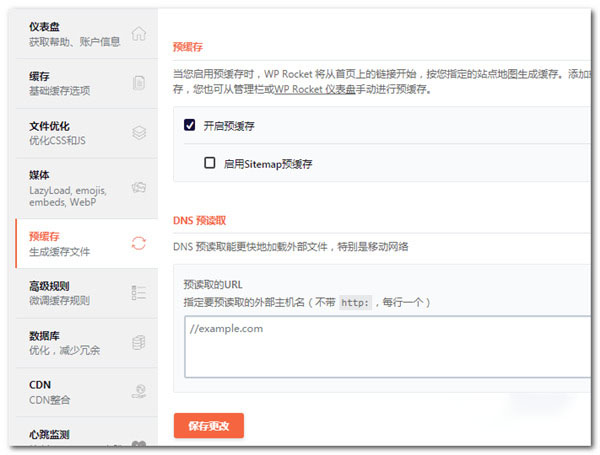Click the Preload refresh icon
The image size is (600, 455).
tap(139, 243)
